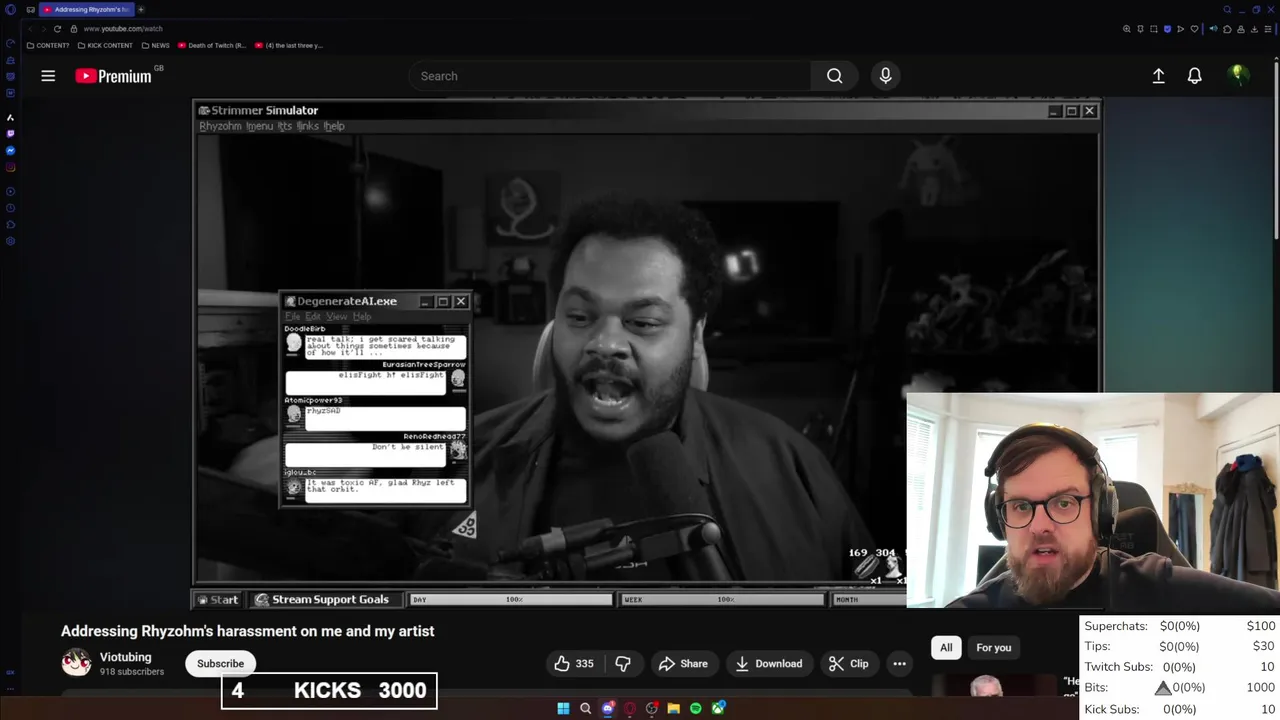Reload the page in browser toolbar
1280x720 pixels.
(57, 28)
